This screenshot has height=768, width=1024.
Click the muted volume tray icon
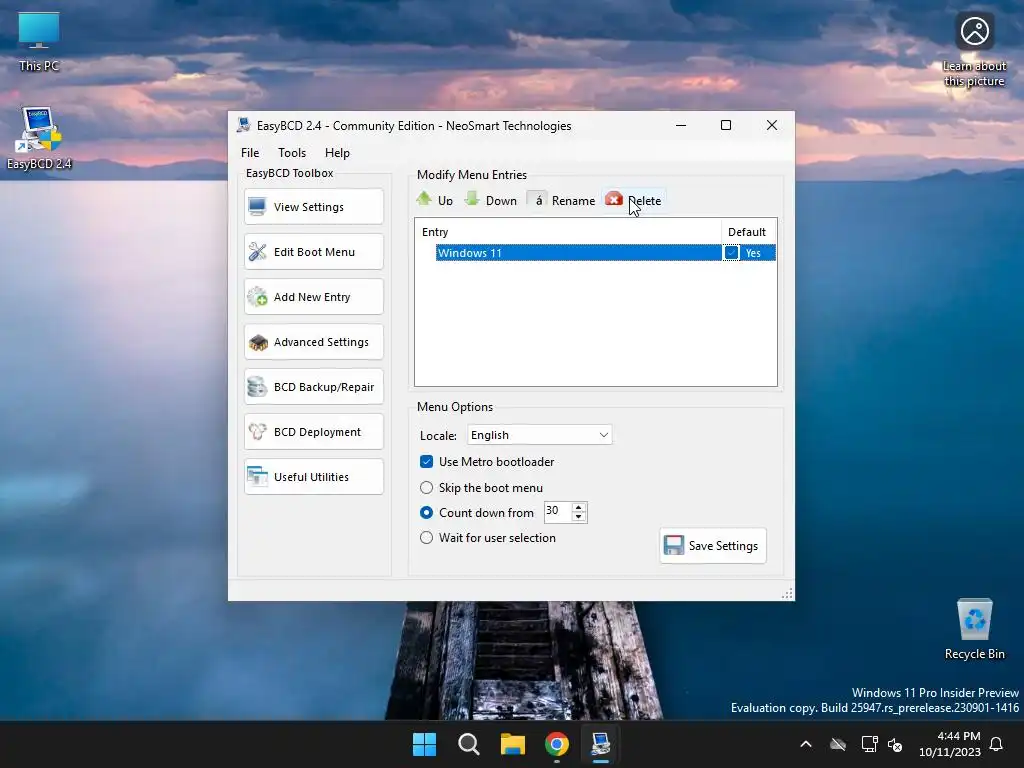click(895, 744)
